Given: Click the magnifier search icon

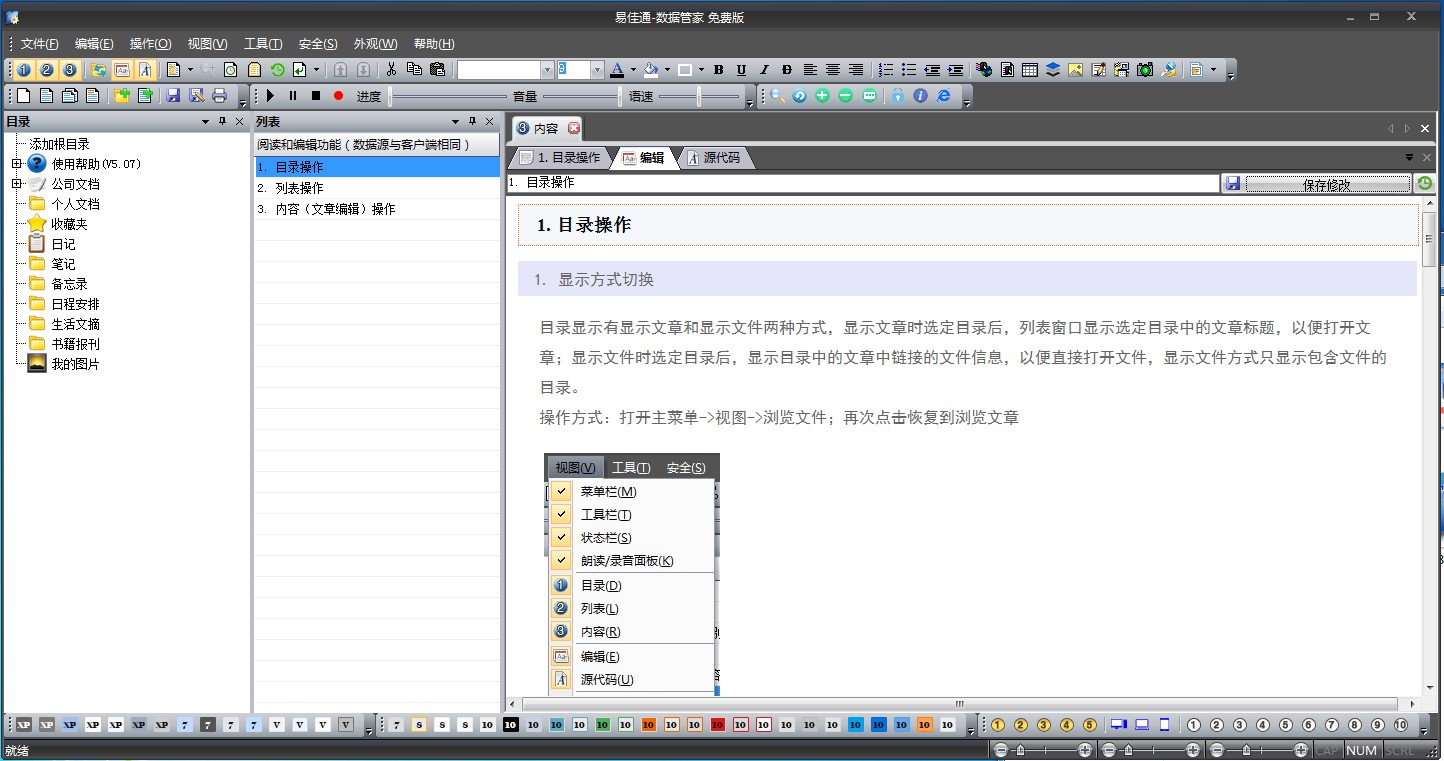Looking at the screenshot, I should pos(777,96).
